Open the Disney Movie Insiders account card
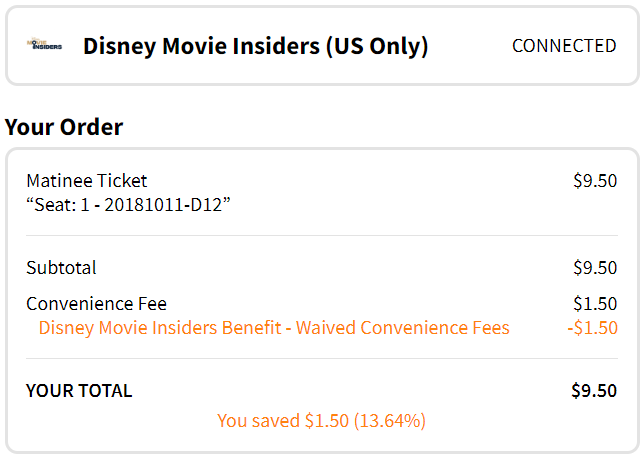Image resolution: width=644 pixels, height=459 pixels. 322,46
